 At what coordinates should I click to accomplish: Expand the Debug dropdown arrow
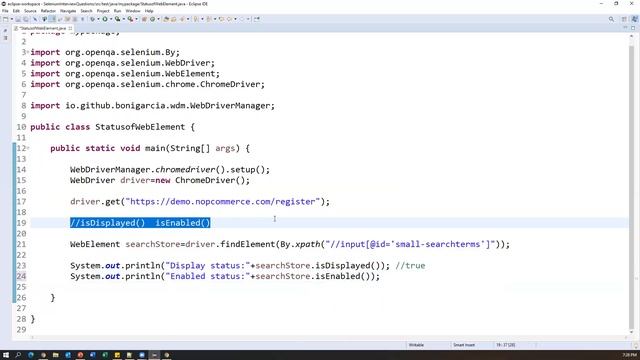pos(98,19)
